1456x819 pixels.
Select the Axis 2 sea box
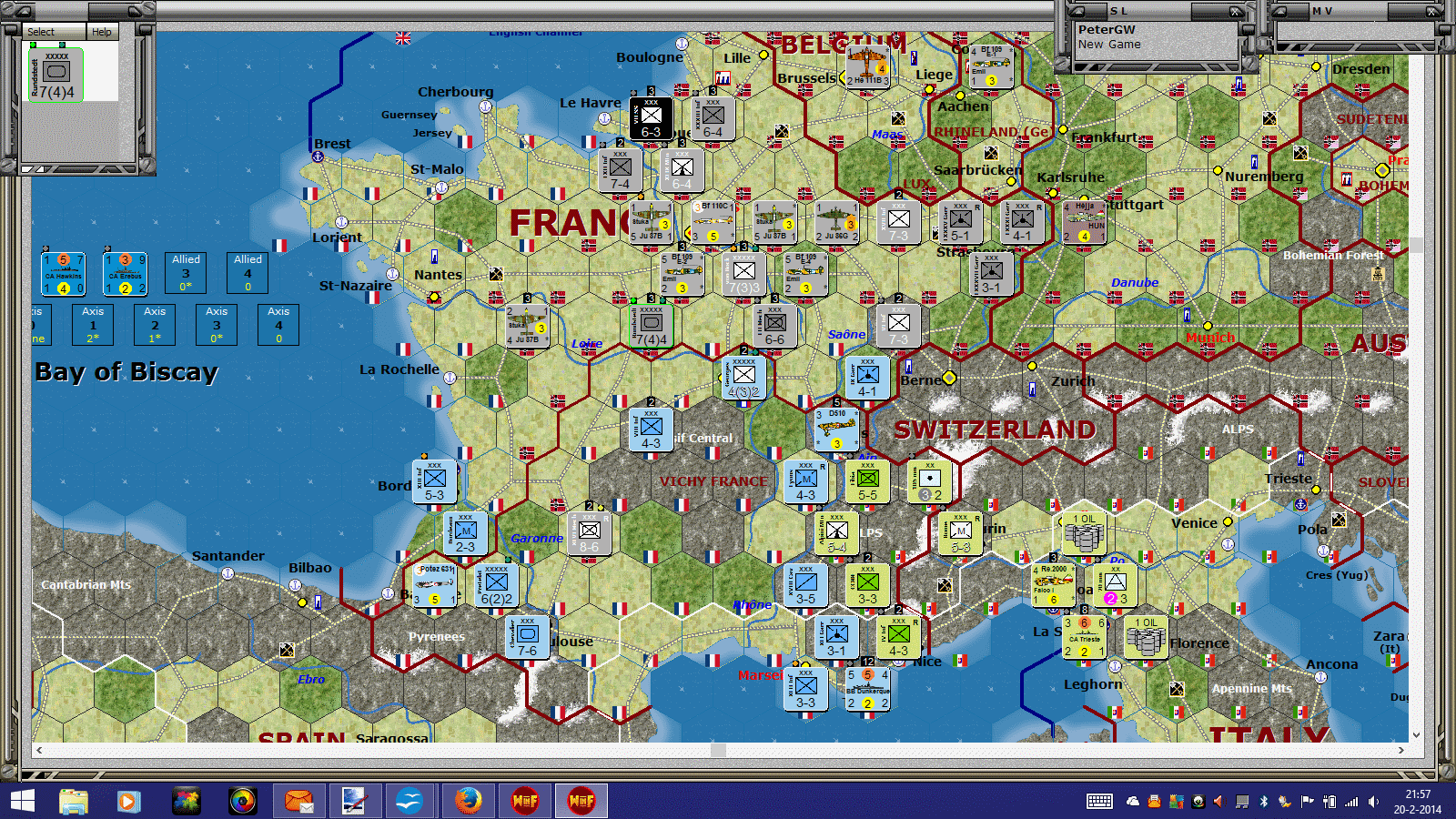click(155, 325)
